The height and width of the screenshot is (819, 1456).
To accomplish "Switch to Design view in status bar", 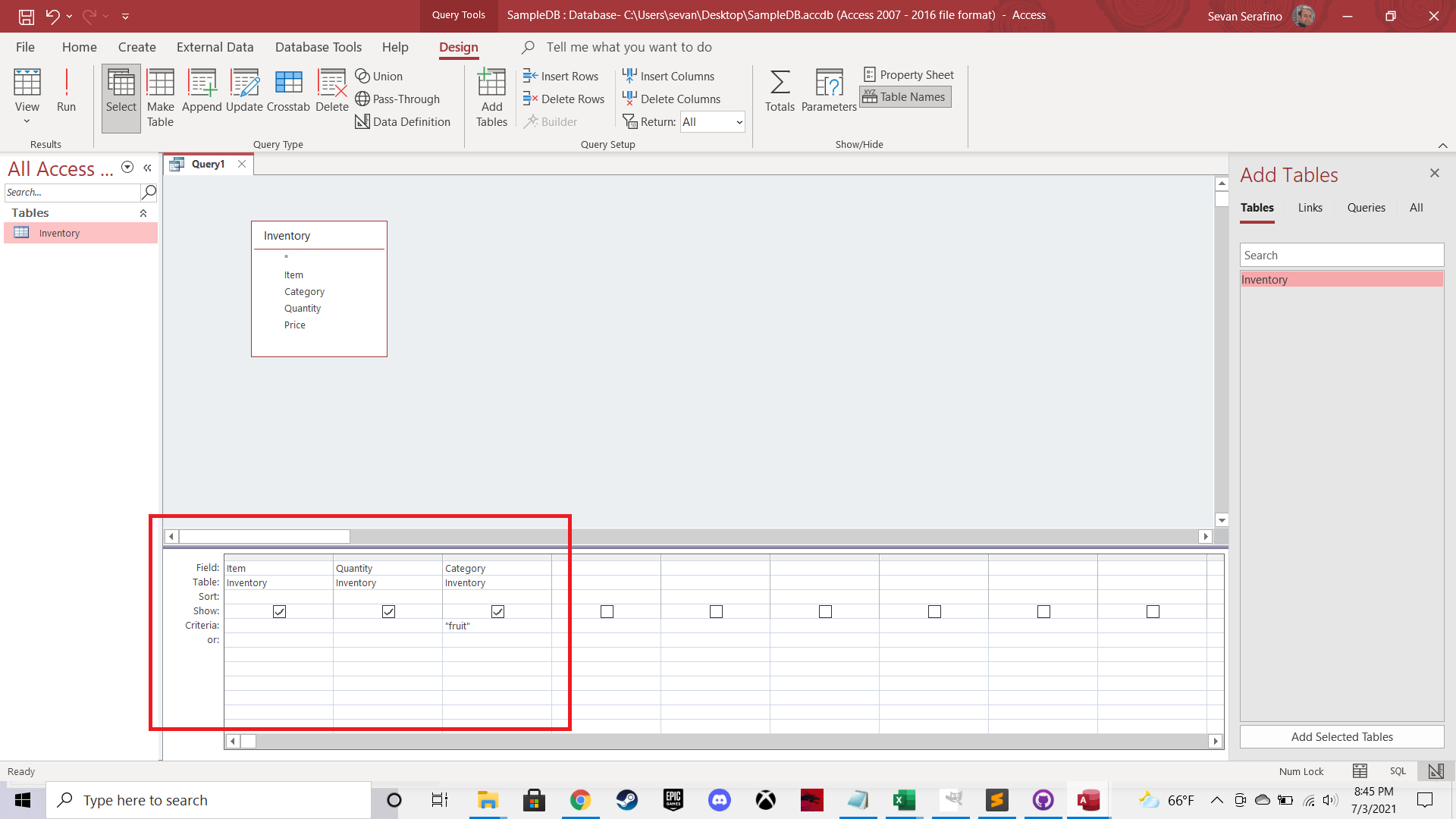I will click(1436, 771).
